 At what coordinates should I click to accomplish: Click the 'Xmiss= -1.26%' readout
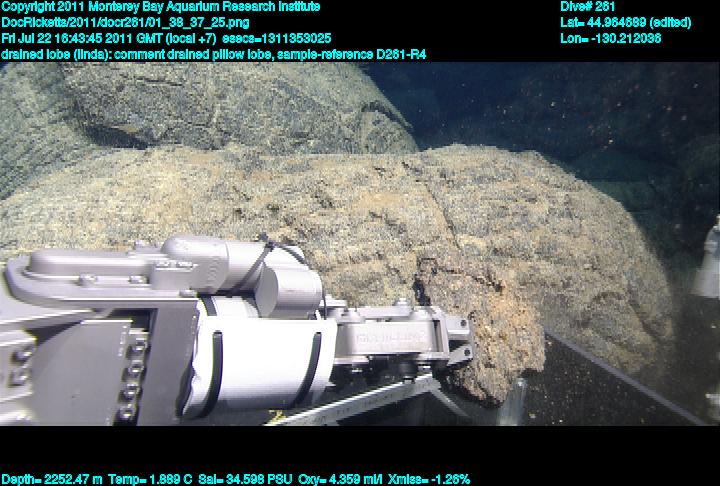point(429,480)
